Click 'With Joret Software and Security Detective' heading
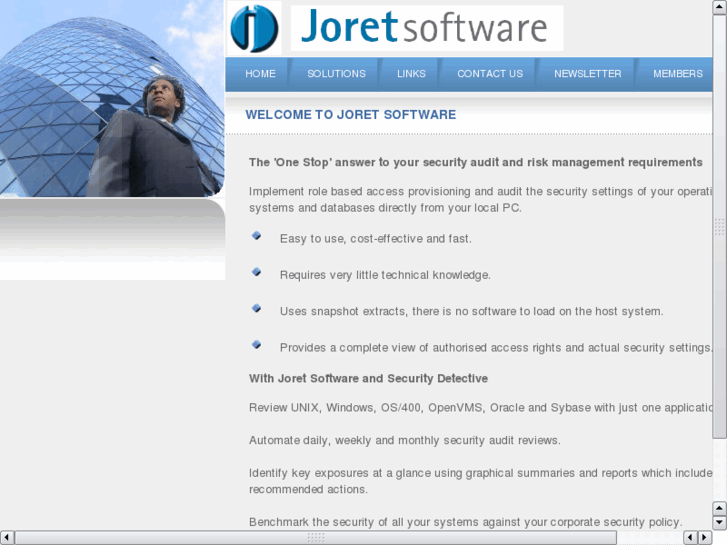727x545 pixels. (368, 378)
